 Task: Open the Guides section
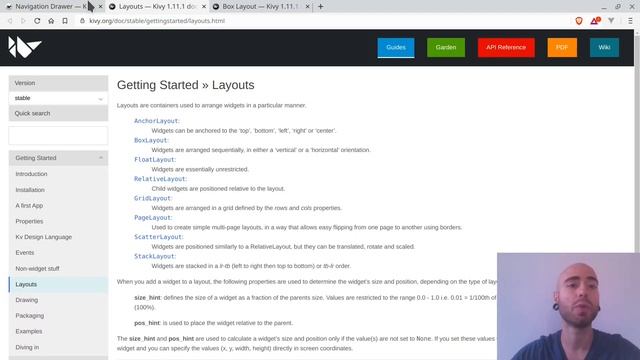396,47
